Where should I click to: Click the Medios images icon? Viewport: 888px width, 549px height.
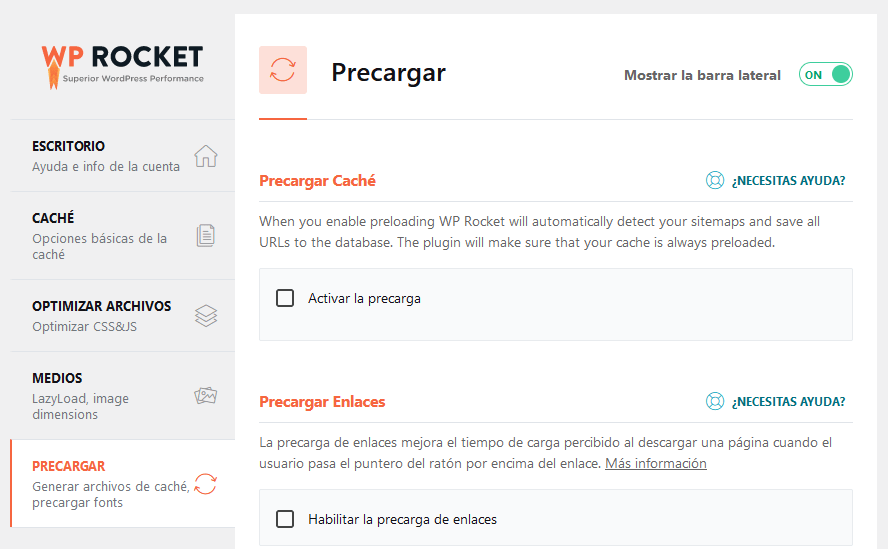click(x=205, y=396)
